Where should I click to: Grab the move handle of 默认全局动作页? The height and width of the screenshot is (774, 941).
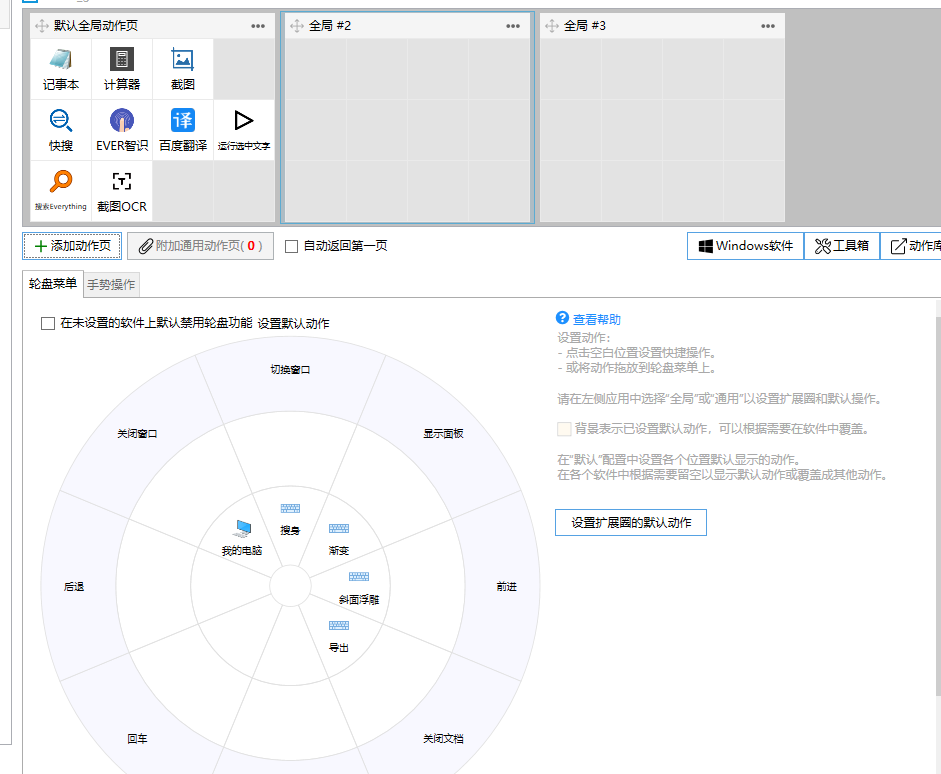click(41, 26)
